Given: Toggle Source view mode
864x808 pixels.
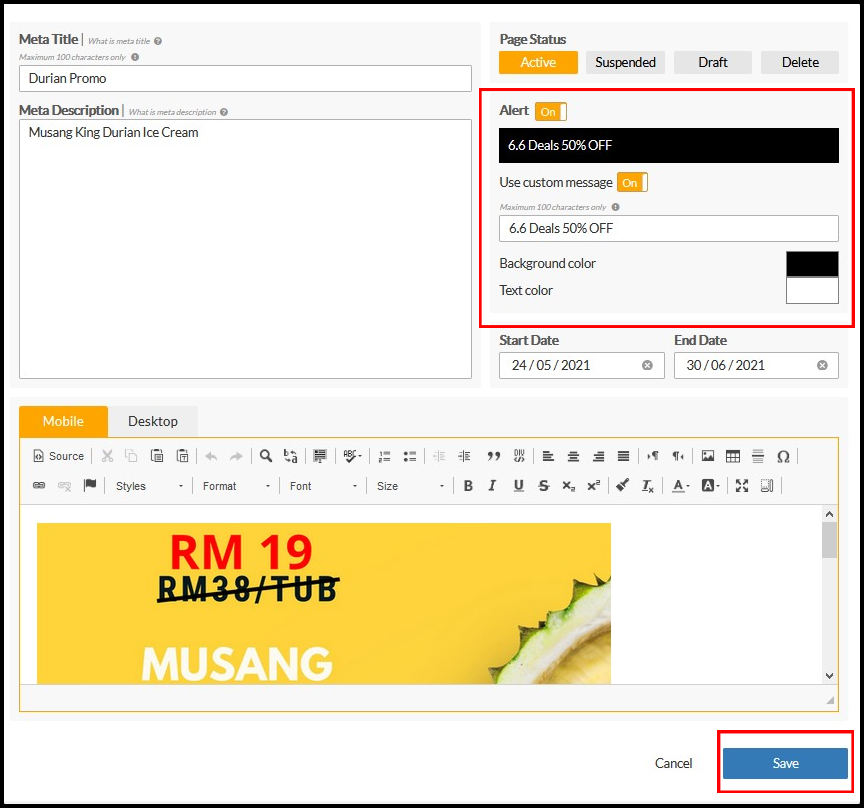Looking at the screenshot, I should tap(59, 456).
